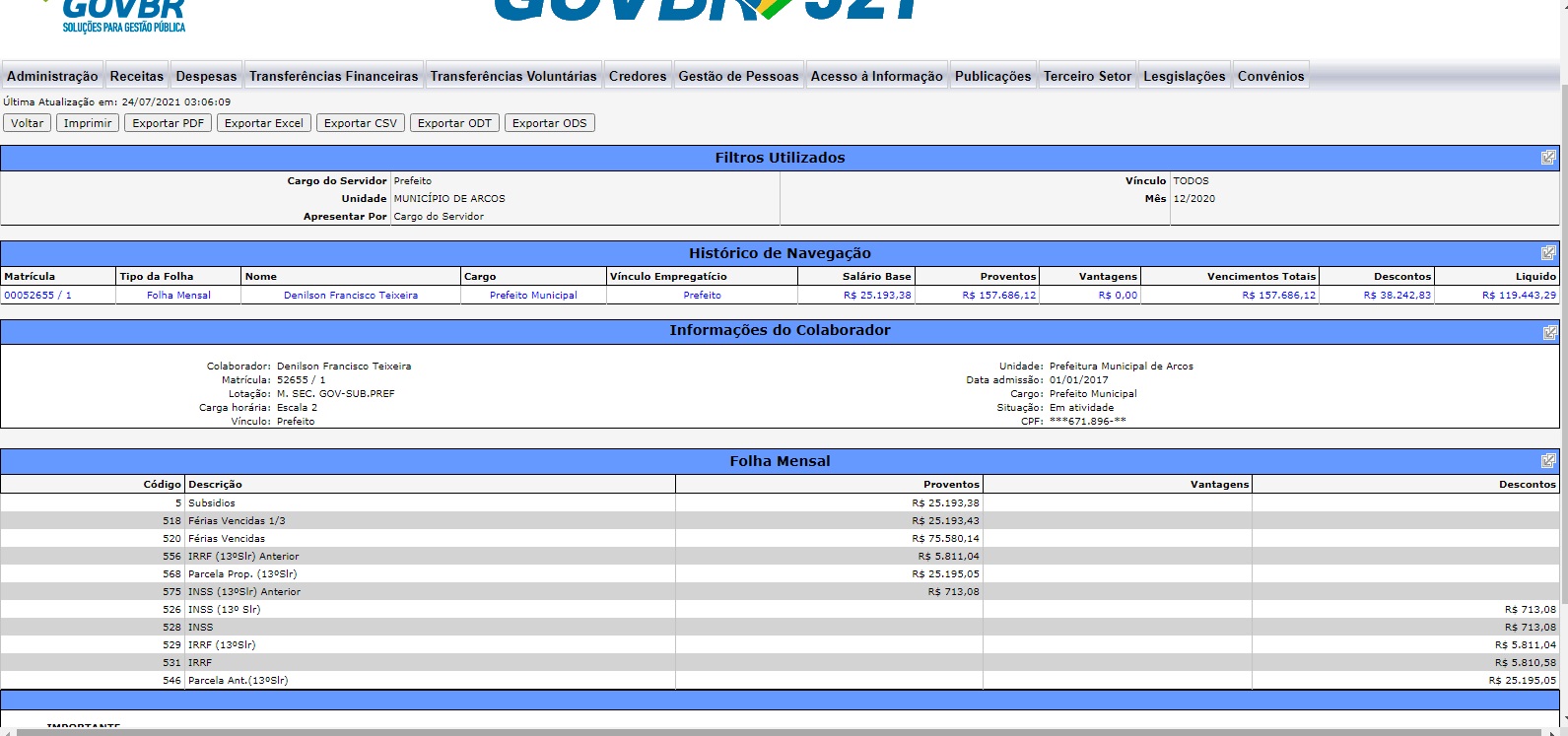The width and height of the screenshot is (1568, 736).
Task: Open the Receitas menu
Action: click(x=137, y=76)
